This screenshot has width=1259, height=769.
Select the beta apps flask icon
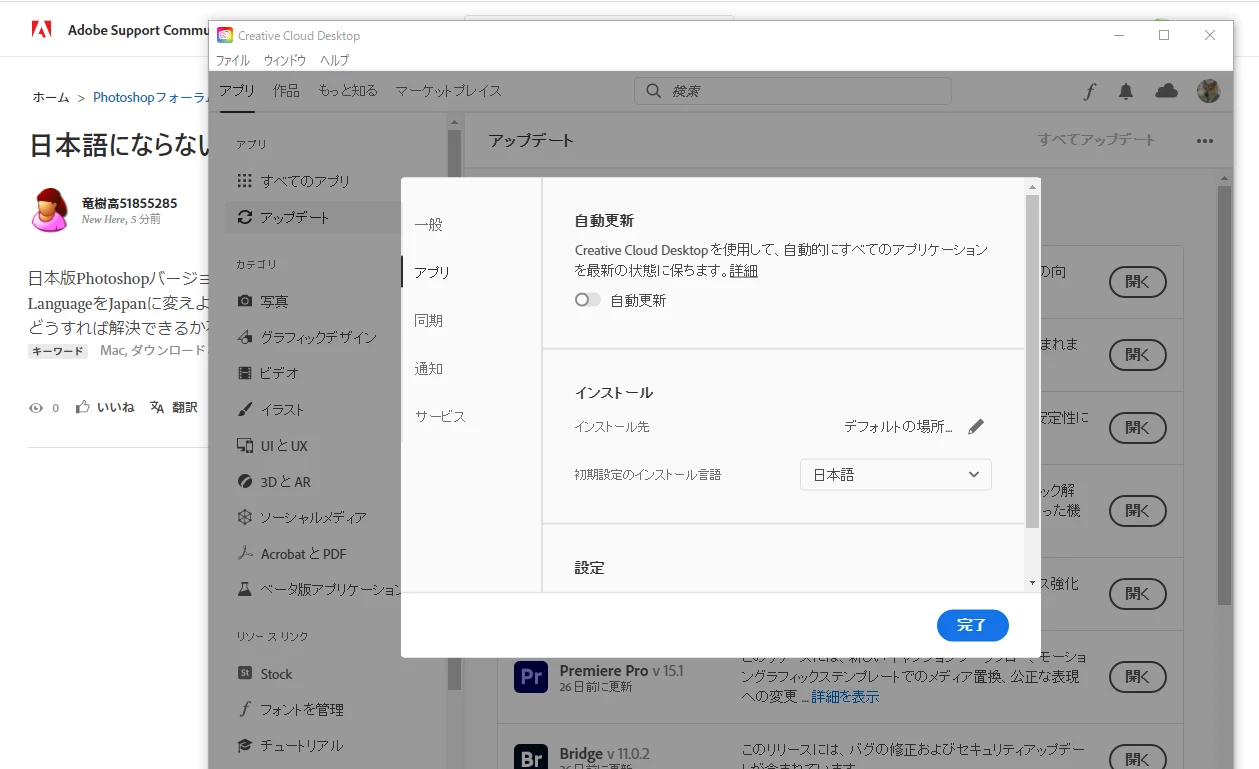click(x=244, y=589)
